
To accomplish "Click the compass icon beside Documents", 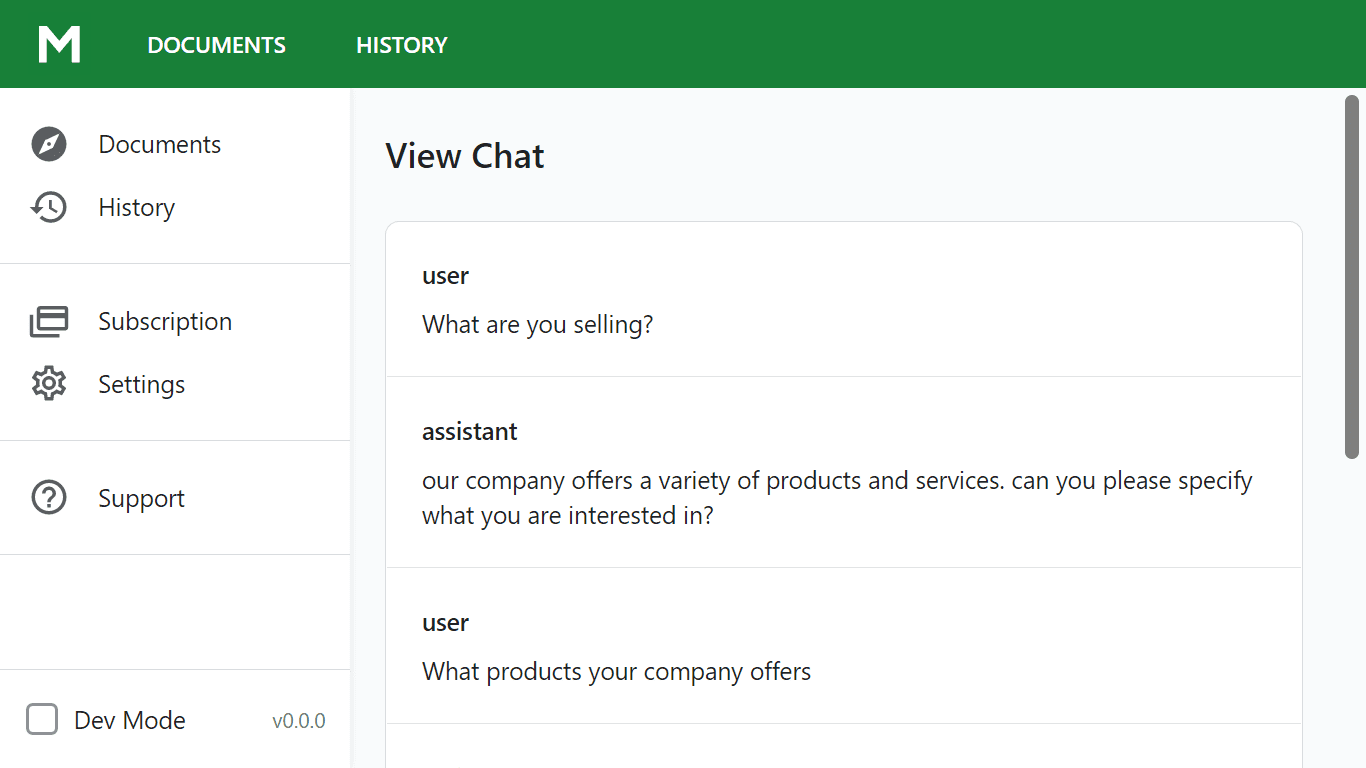I will [49, 144].
